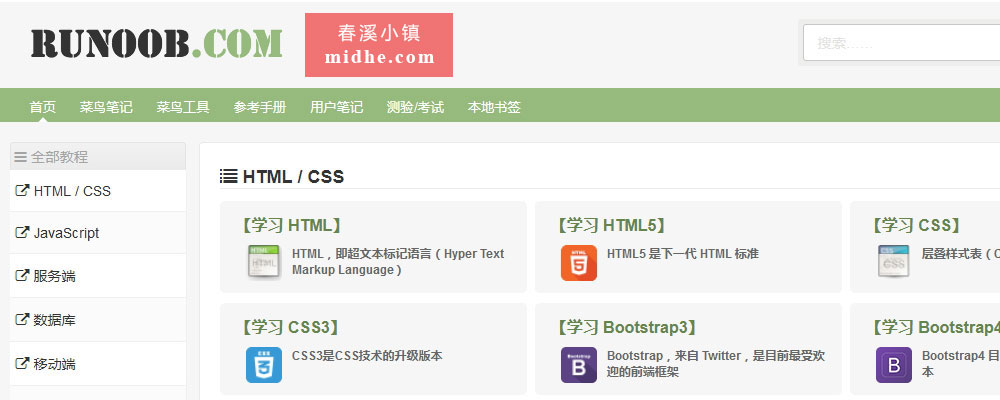The image size is (1000, 400).
Task: Open the 【学习 HTML5】 tutorial title
Action: 610,225
